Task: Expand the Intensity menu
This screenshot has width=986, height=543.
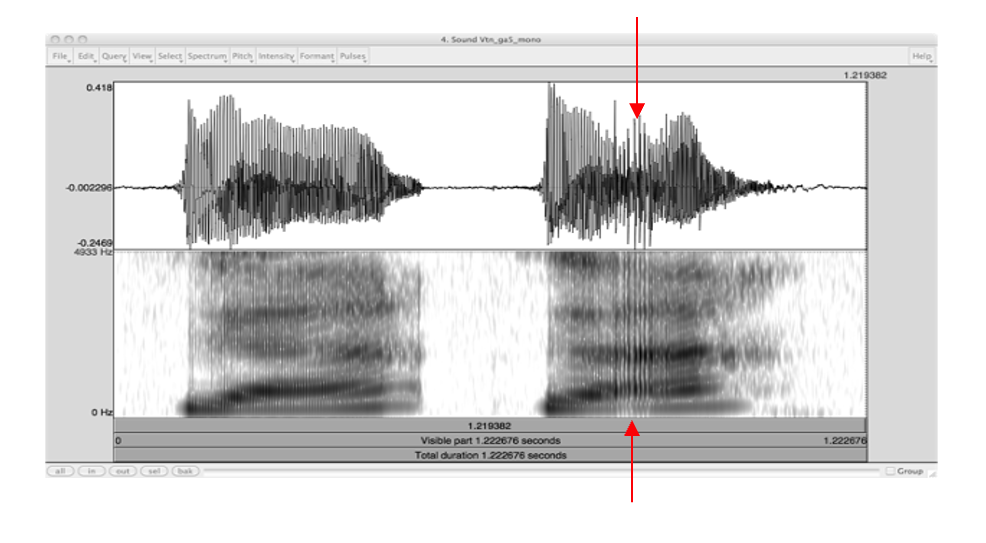Action: 277,57
